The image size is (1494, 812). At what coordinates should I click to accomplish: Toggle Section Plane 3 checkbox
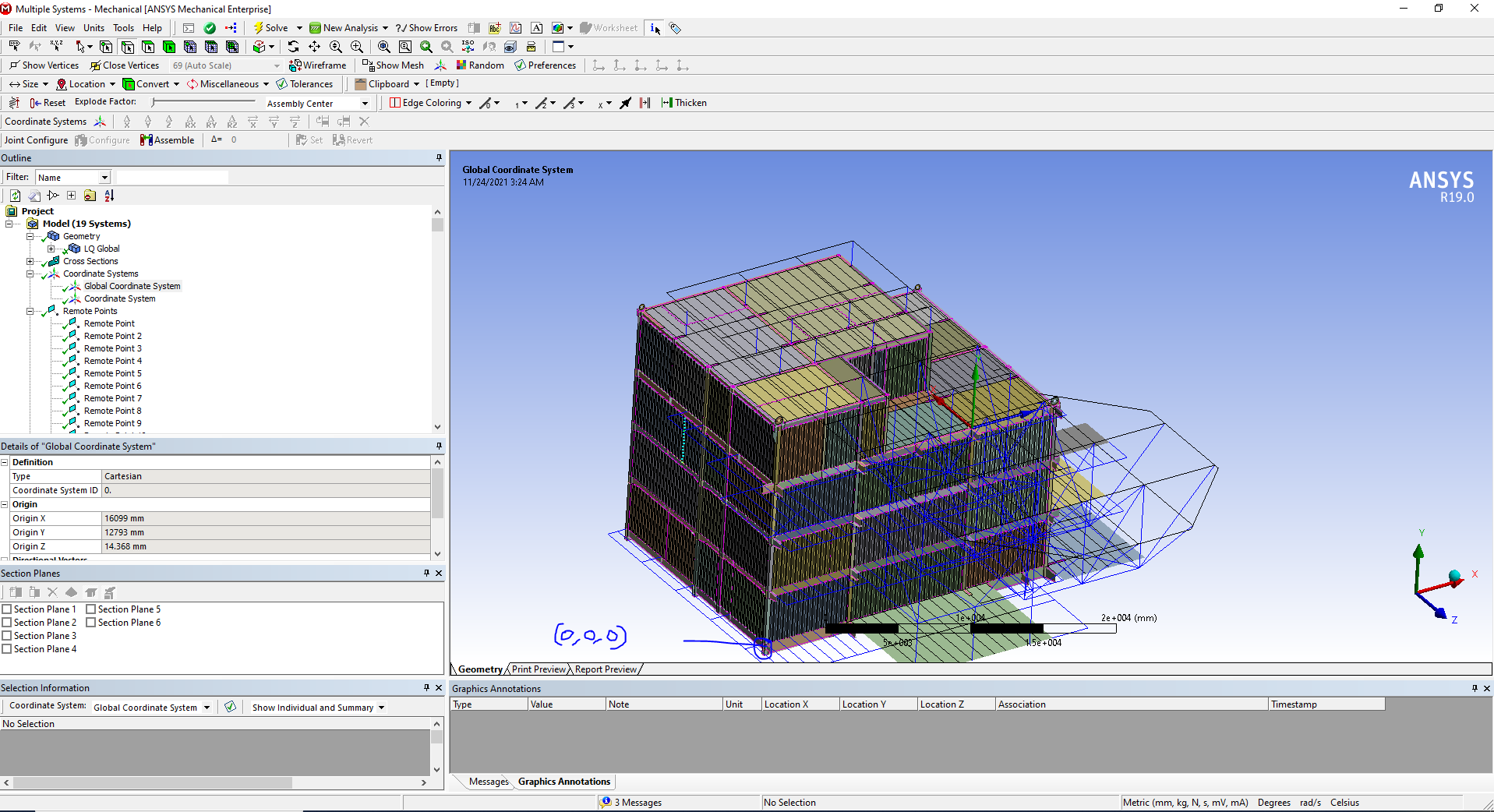click(x=7, y=636)
